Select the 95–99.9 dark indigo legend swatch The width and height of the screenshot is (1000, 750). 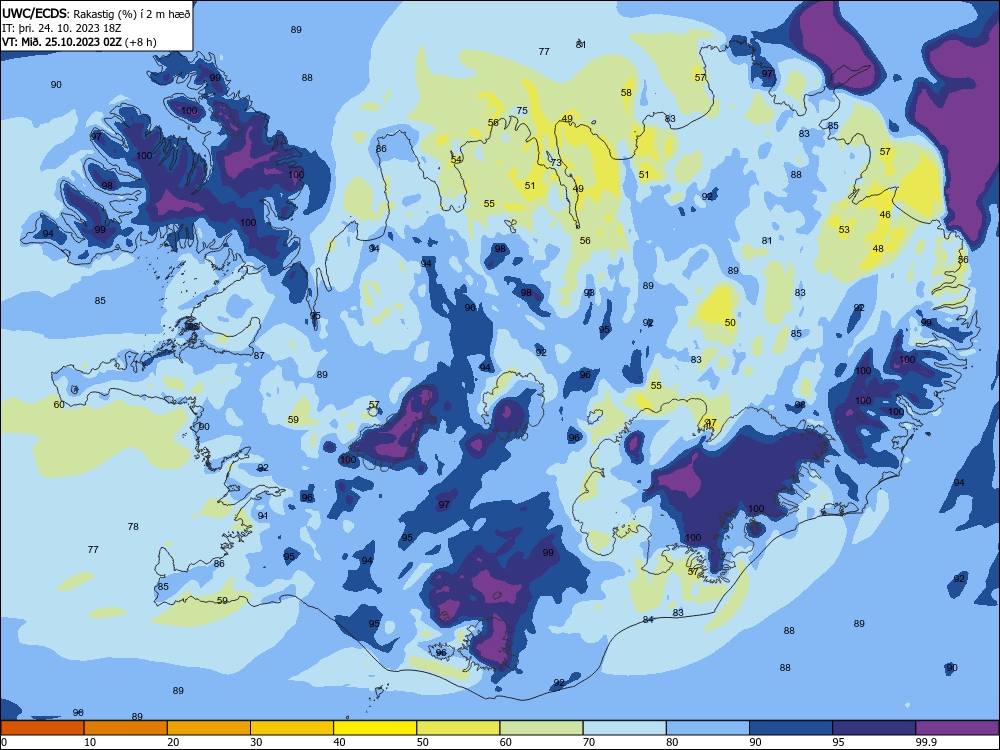(874, 728)
